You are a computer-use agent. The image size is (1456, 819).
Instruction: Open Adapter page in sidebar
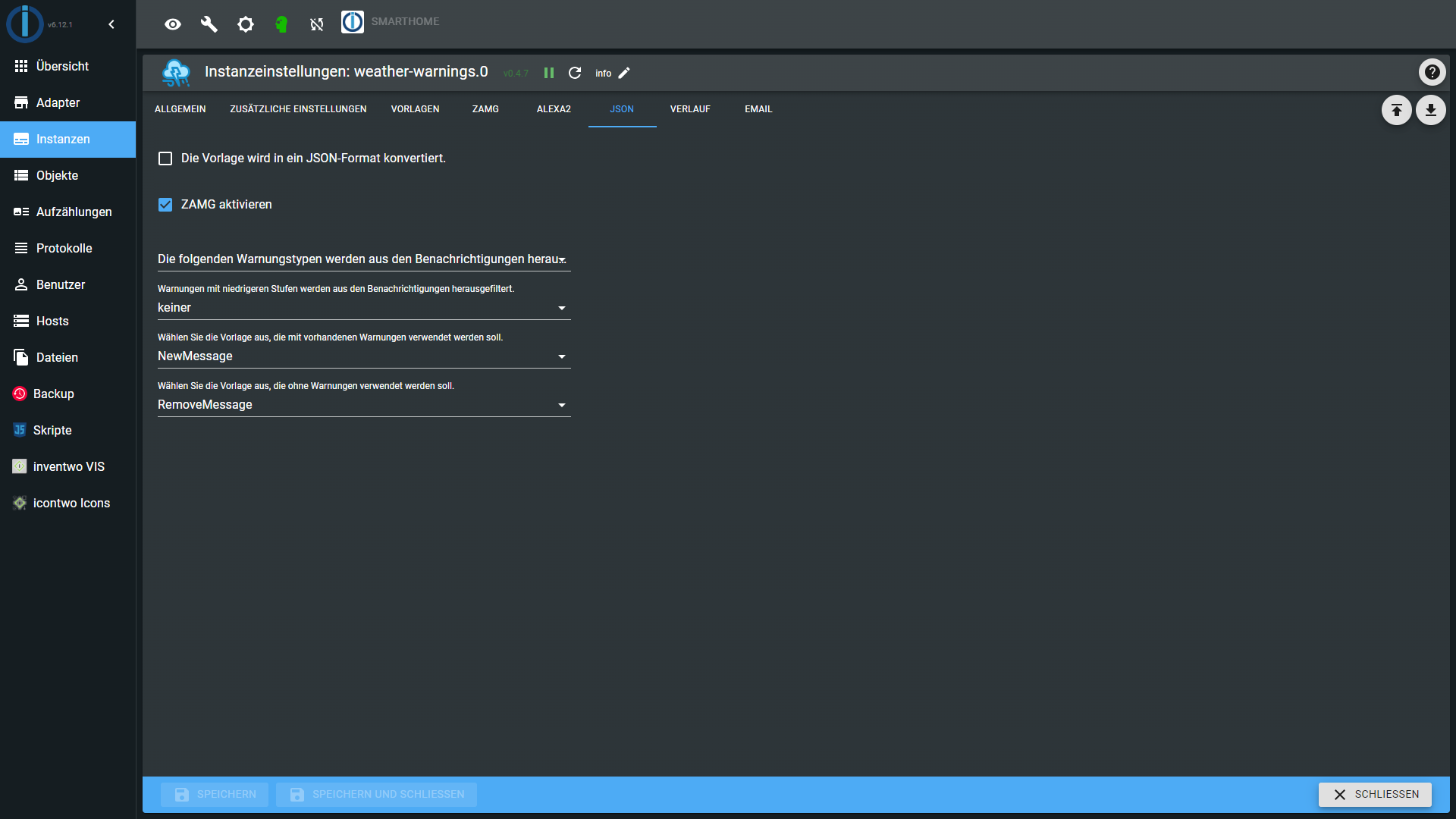pos(68,102)
